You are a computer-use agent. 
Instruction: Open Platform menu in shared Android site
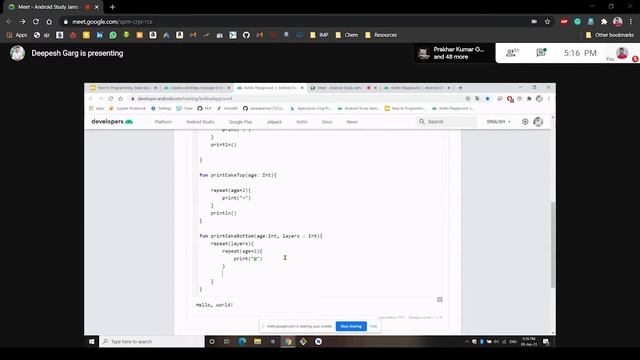point(163,122)
